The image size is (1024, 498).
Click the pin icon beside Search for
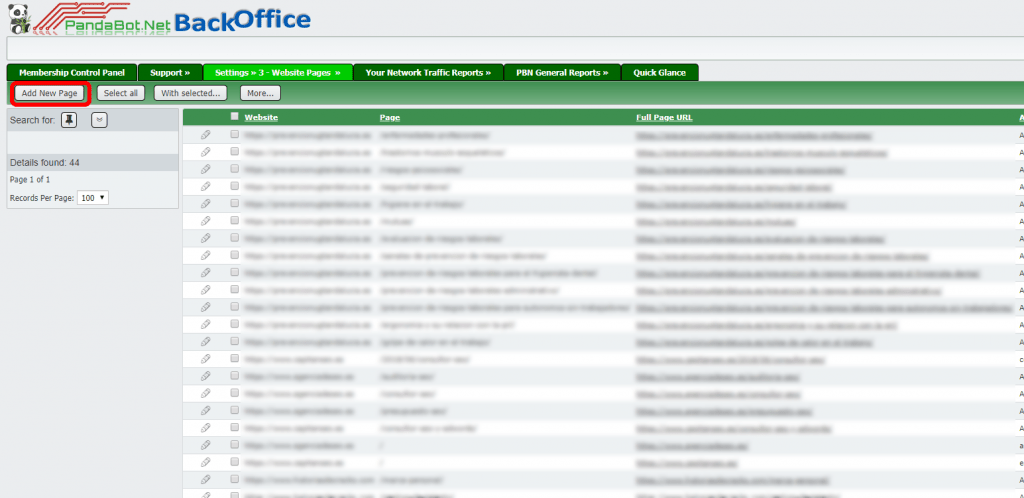pos(68,120)
